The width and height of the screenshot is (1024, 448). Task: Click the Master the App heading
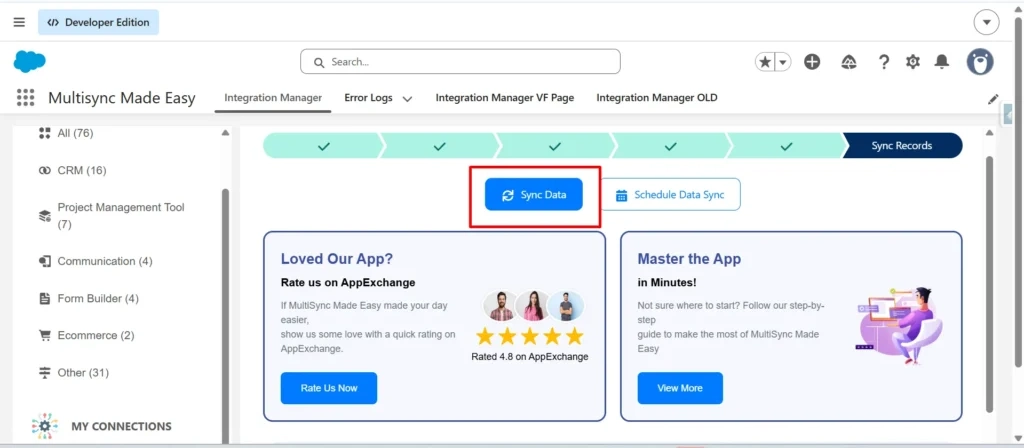689,259
